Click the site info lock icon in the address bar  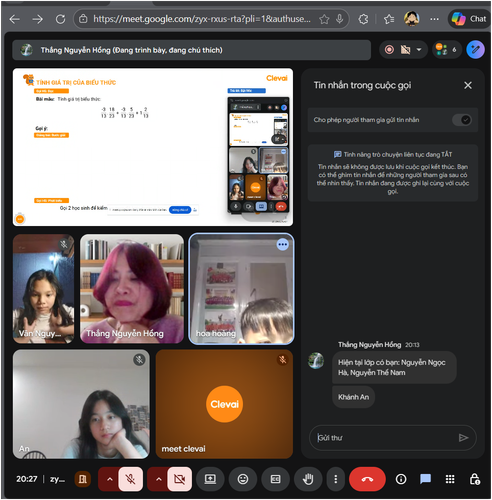(83, 19)
